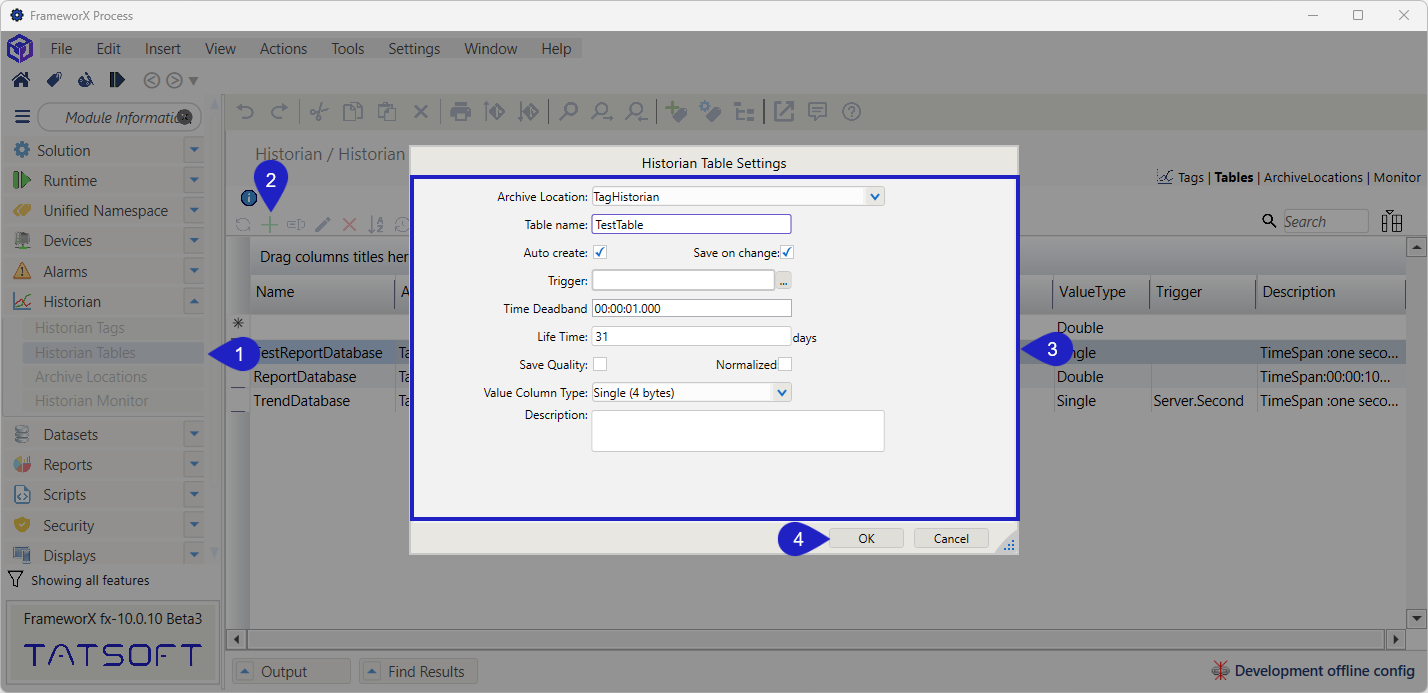This screenshot has height=693, width=1428.
Task: Click the hamburger menu icon
Action: tap(22, 117)
